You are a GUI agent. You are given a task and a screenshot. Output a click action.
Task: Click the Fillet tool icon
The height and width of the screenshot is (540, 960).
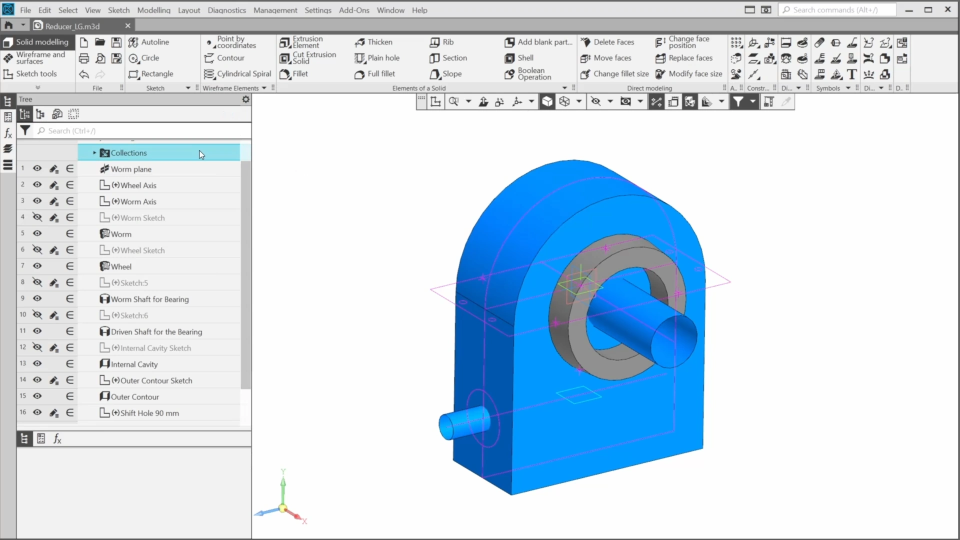286,74
